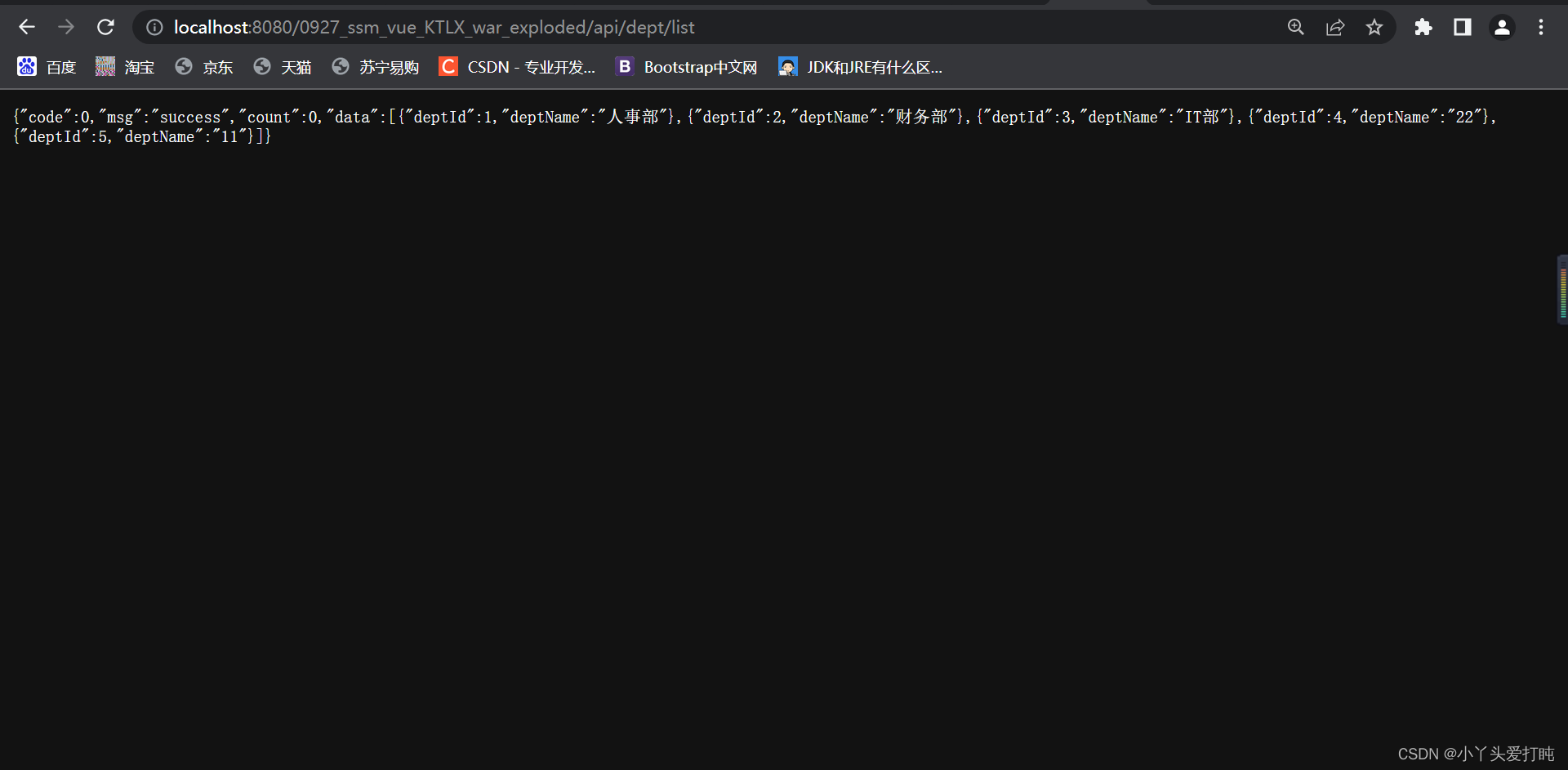Open the JDK和JRE有什么区 bookmark
This screenshot has width=1568, height=770.
click(x=861, y=67)
